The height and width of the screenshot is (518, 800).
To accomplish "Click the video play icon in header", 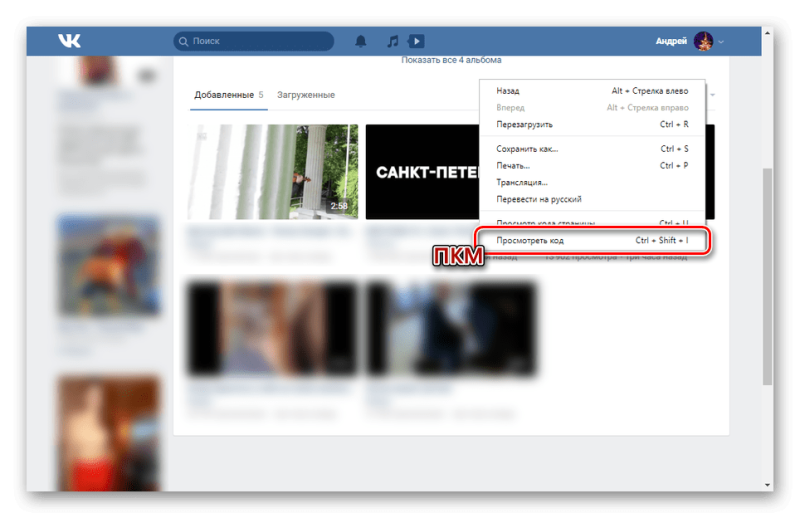I will click(x=416, y=41).
